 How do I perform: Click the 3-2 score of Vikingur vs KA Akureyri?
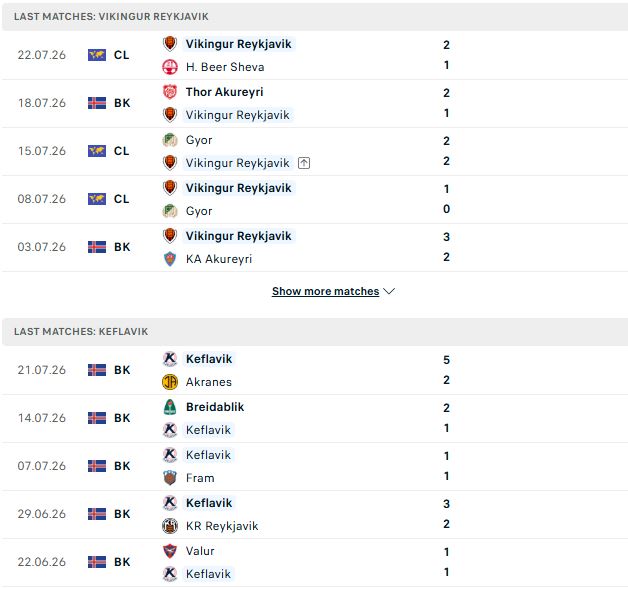[x=447, y=247]
